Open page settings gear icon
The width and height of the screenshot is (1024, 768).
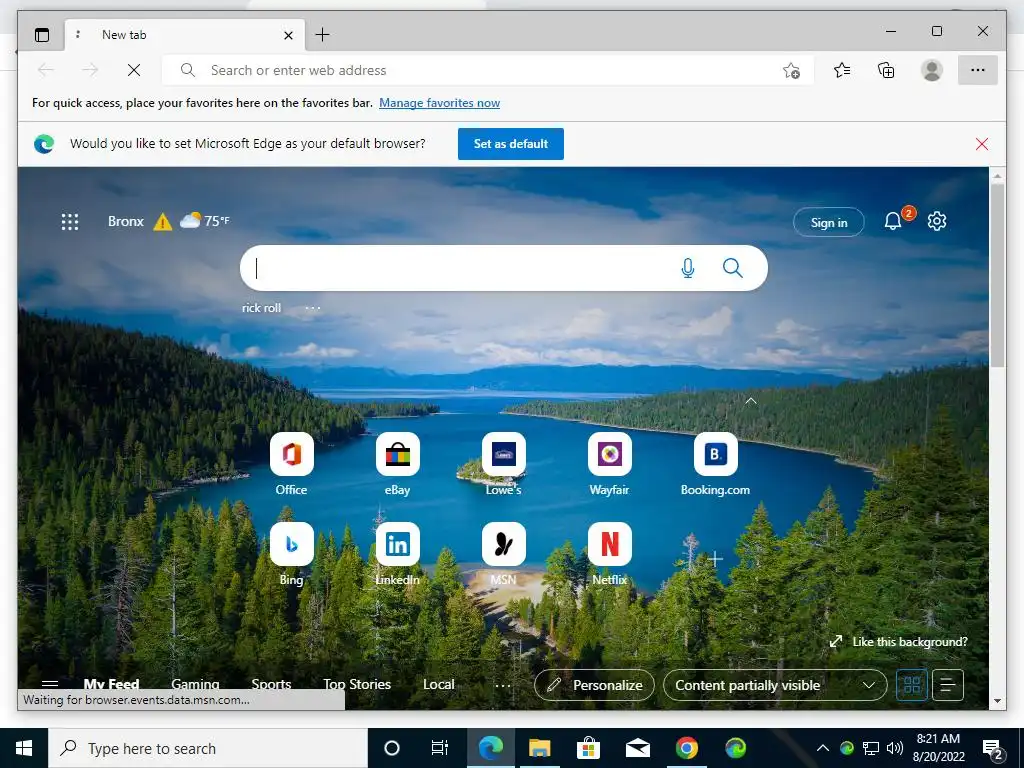pos(936,221)
